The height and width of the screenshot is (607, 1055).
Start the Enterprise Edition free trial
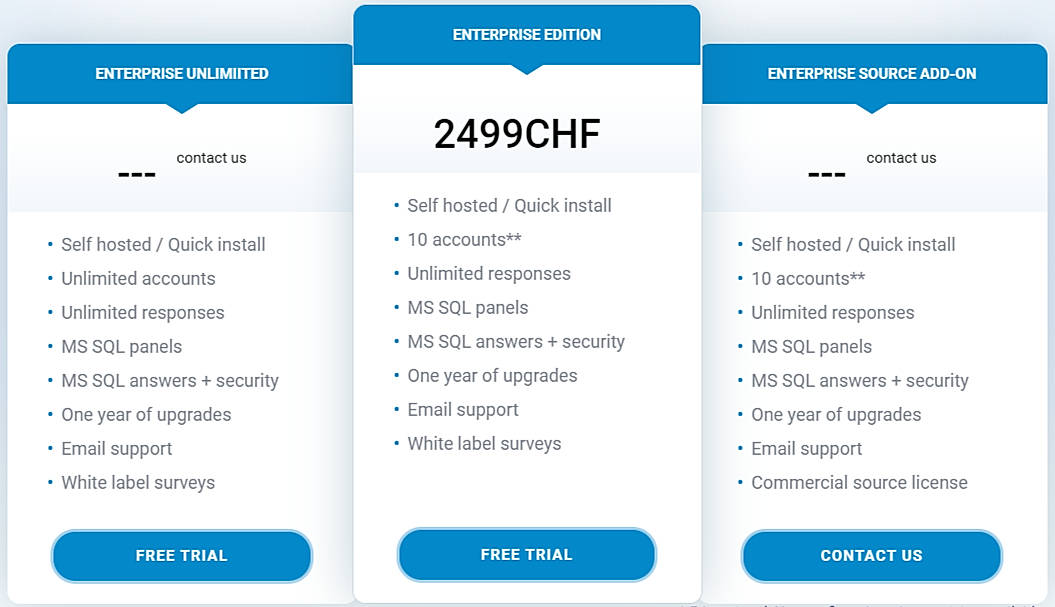pyautogui.click(x=526, y=555)
